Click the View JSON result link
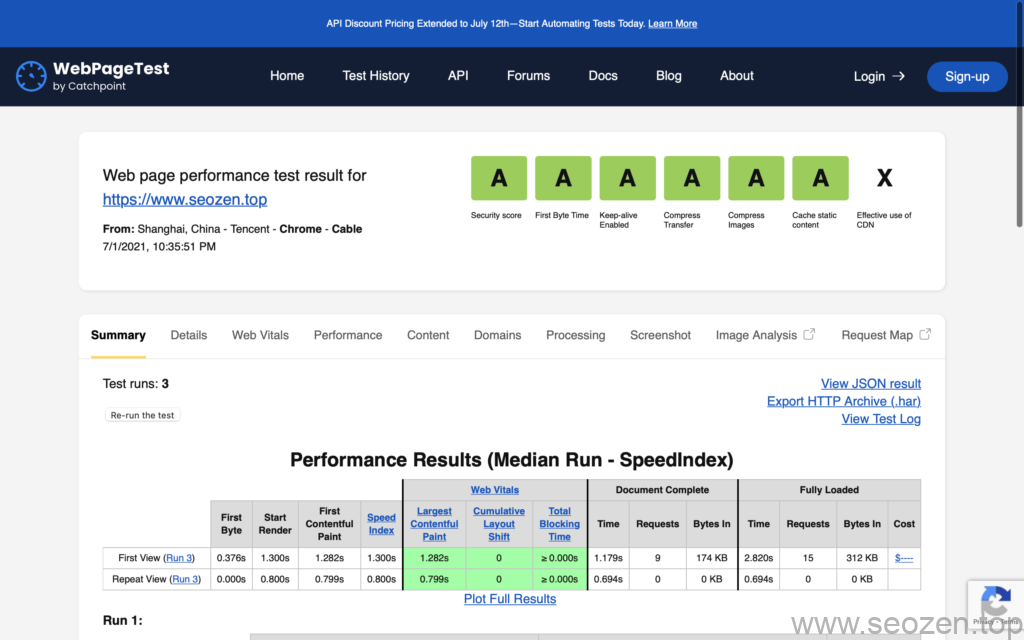This screenshot has height=640, width=1024. [x=871, y=383]
